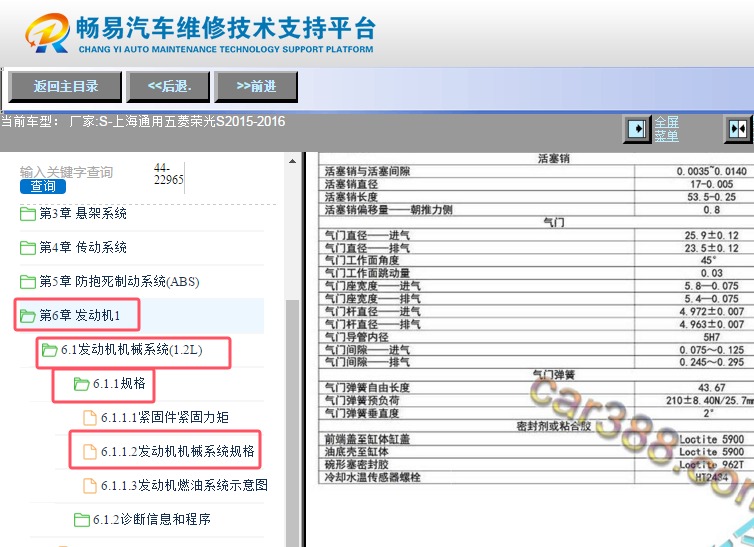The height and width of the screenshot is (547, 754).
Task: Click the 活塞销直径 row label
Action: tap(351, 184)
